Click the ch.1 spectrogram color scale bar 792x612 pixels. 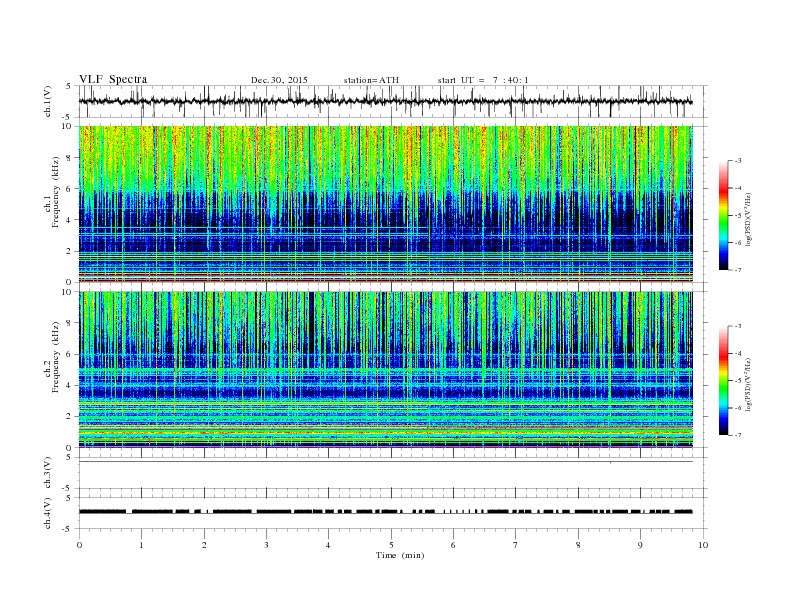pyautogui.click(x=723, y=215)
